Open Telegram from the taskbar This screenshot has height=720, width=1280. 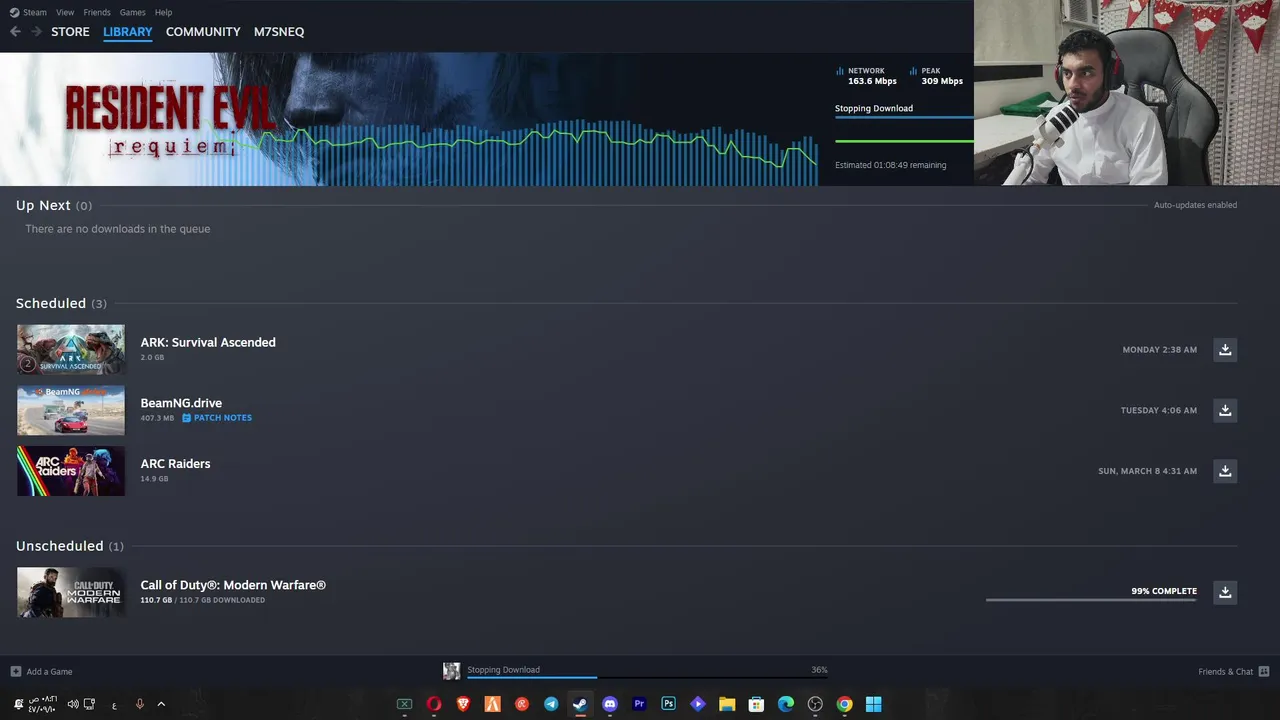551,704
